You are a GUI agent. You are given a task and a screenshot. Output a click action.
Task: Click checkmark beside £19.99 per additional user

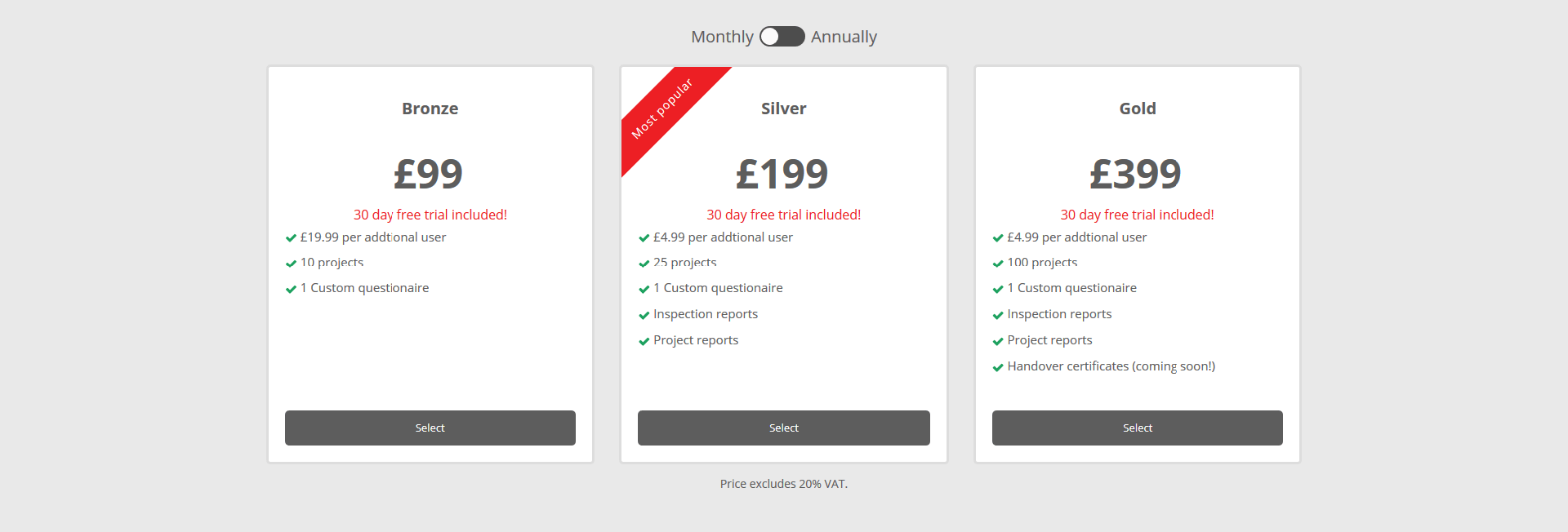pos(291,238)
